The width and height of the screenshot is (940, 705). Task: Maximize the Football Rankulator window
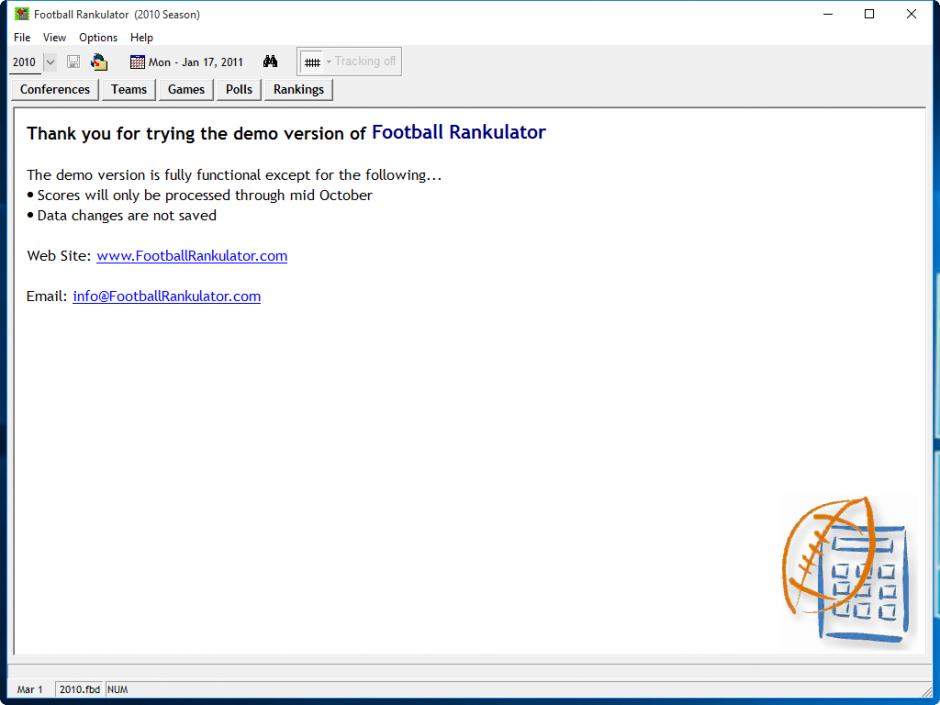click(869, 14)
